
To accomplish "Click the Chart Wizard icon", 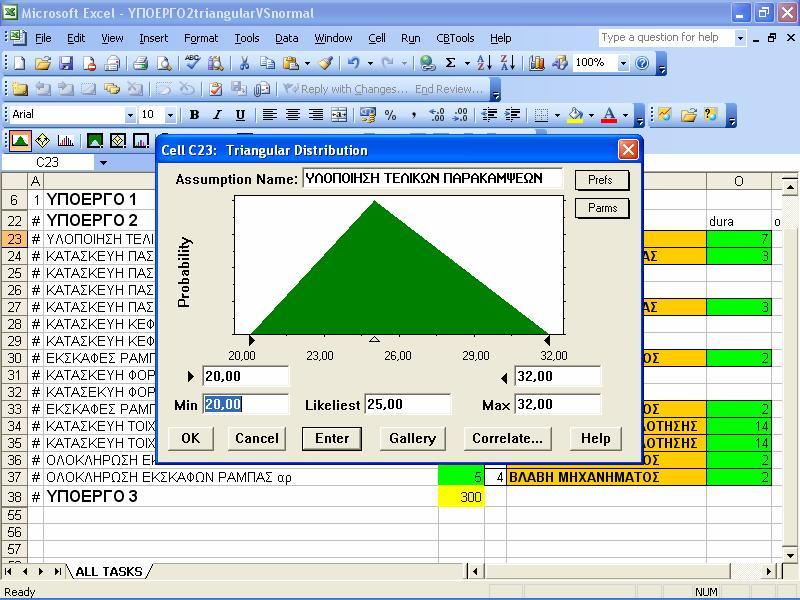I will click(x=536, y=63).
